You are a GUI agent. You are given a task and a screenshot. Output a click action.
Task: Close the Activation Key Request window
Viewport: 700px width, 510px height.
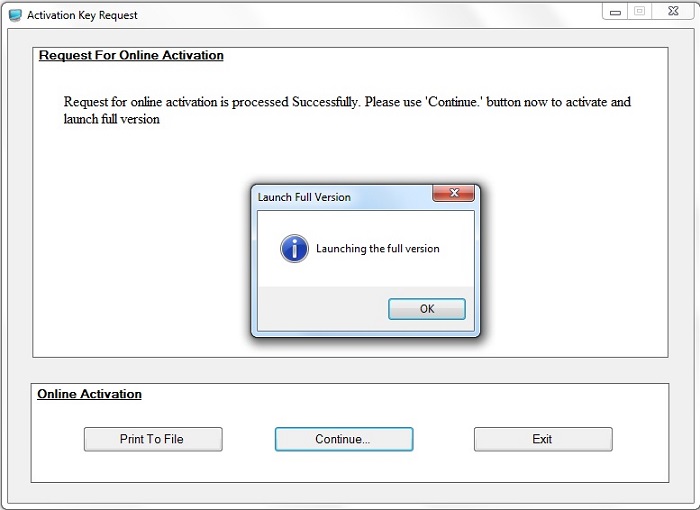point(671,11)
